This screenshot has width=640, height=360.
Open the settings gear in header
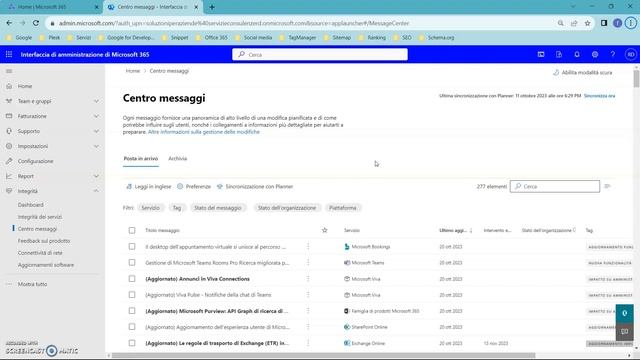pos(595,54)
